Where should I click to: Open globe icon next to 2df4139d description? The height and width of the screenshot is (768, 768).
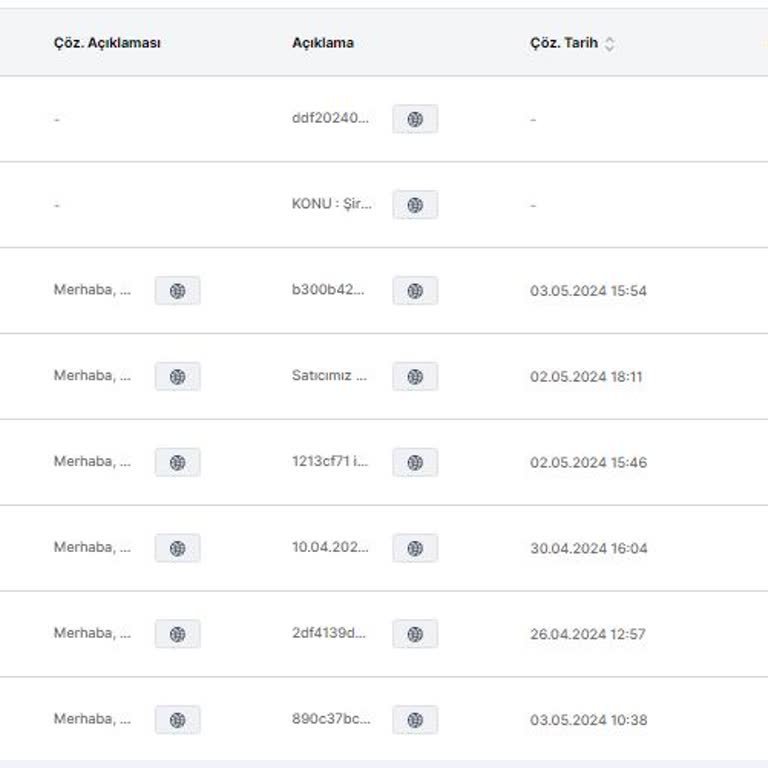(x=415, y=634)
